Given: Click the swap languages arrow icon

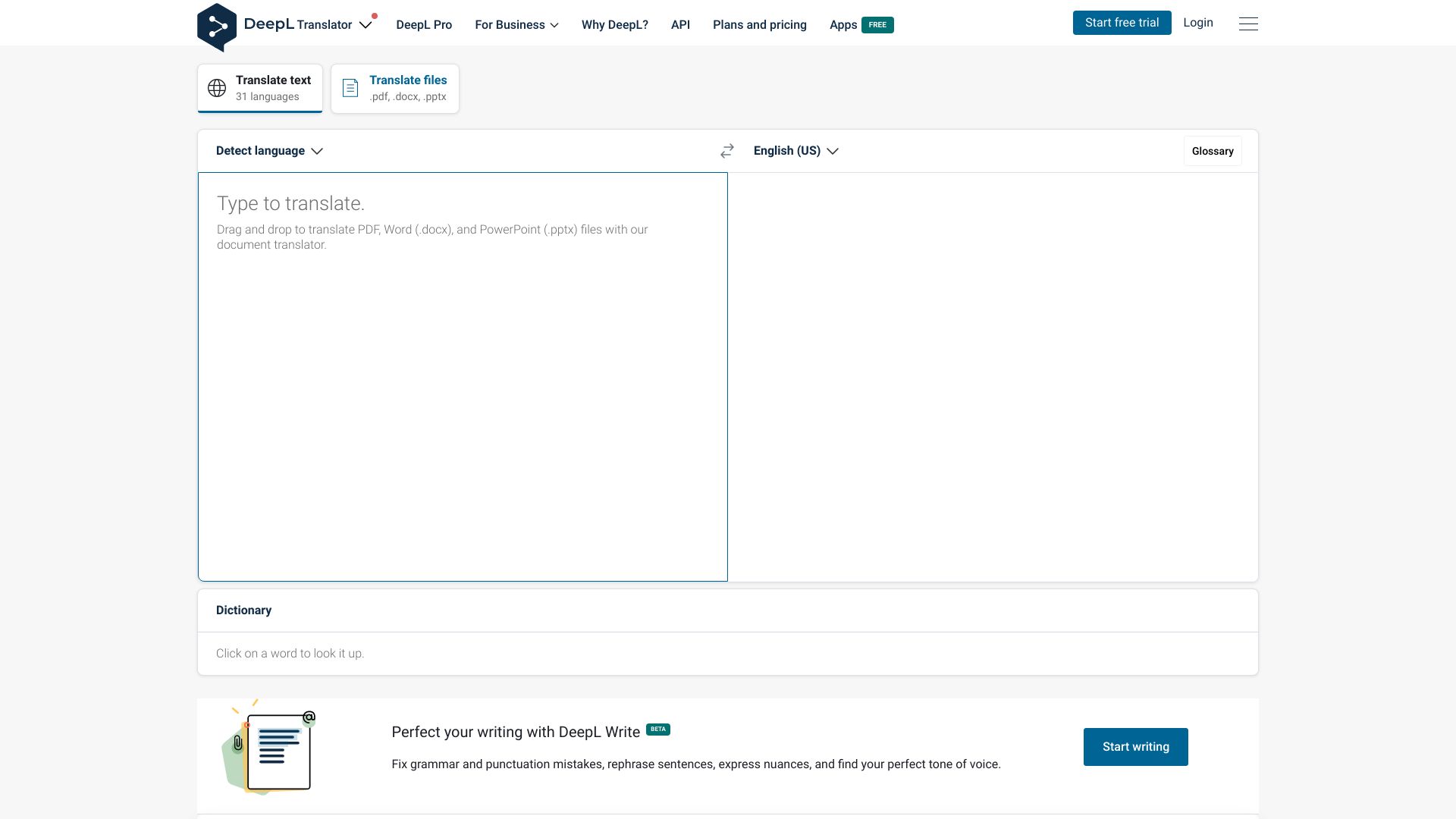Looking at the screenshot, I should [x=727, y=150].
